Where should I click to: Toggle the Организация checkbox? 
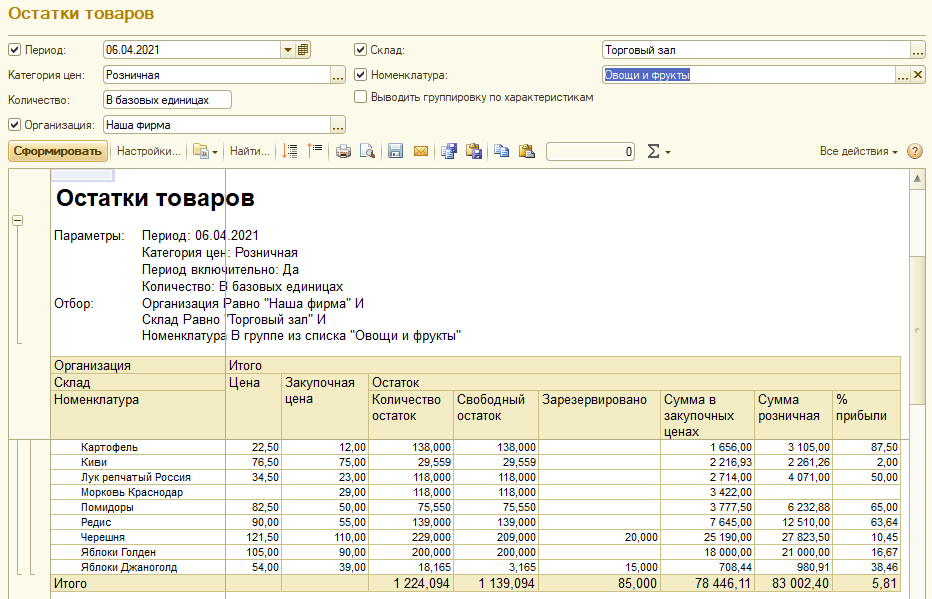click(x=14, y=125)
